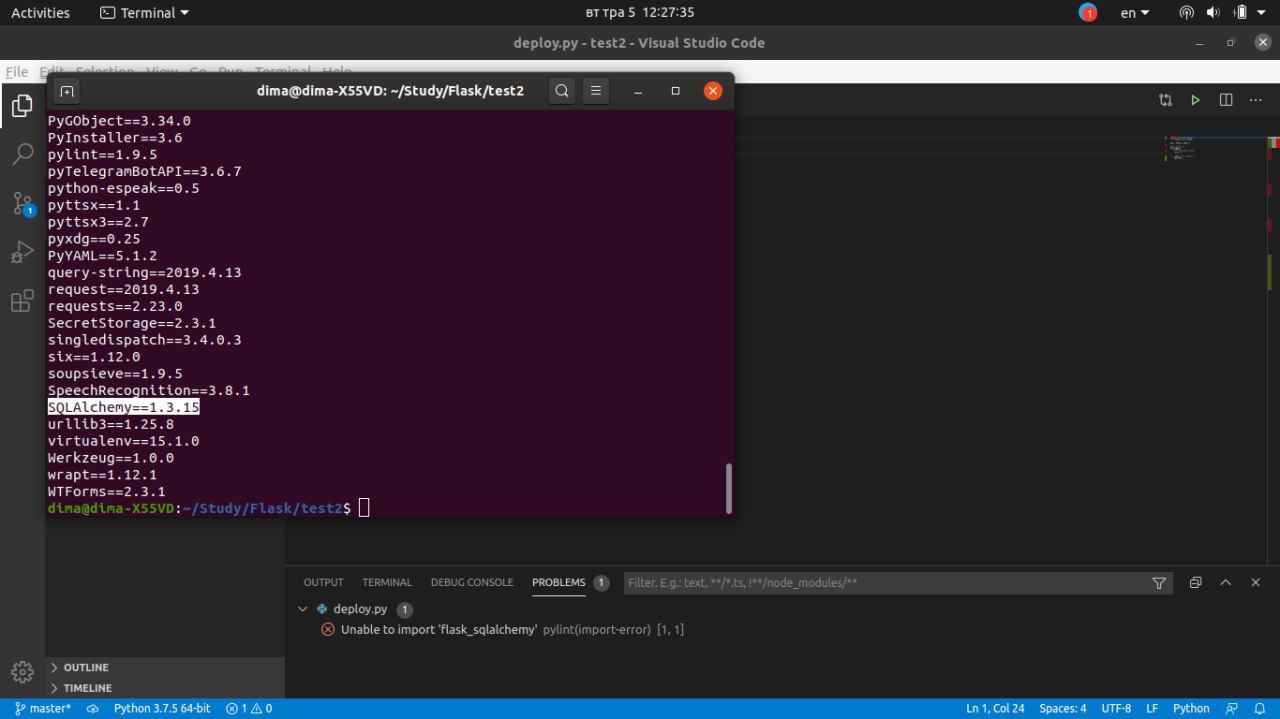Run Python file with play icon
1280x719 pixels.
(x=1195, y=100)
